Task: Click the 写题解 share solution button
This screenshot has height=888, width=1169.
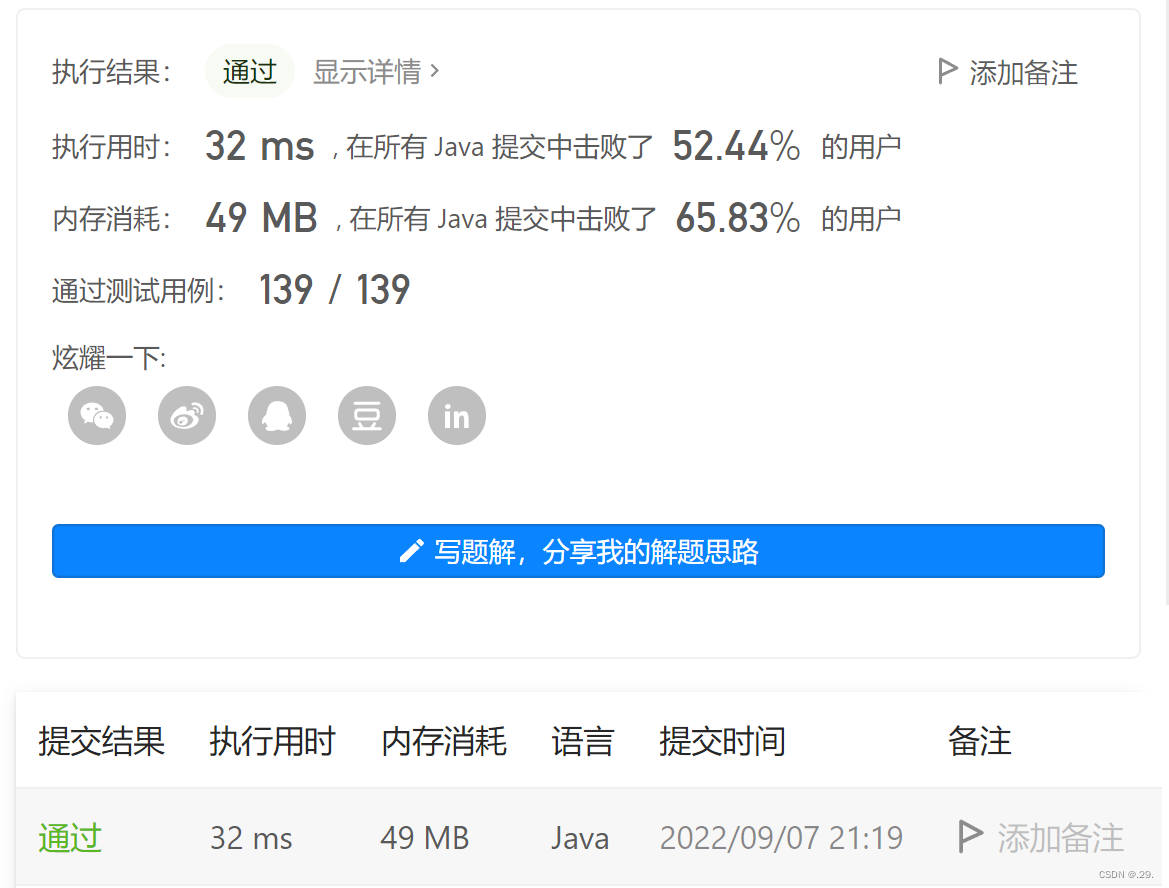Action: tap(578, 551)
